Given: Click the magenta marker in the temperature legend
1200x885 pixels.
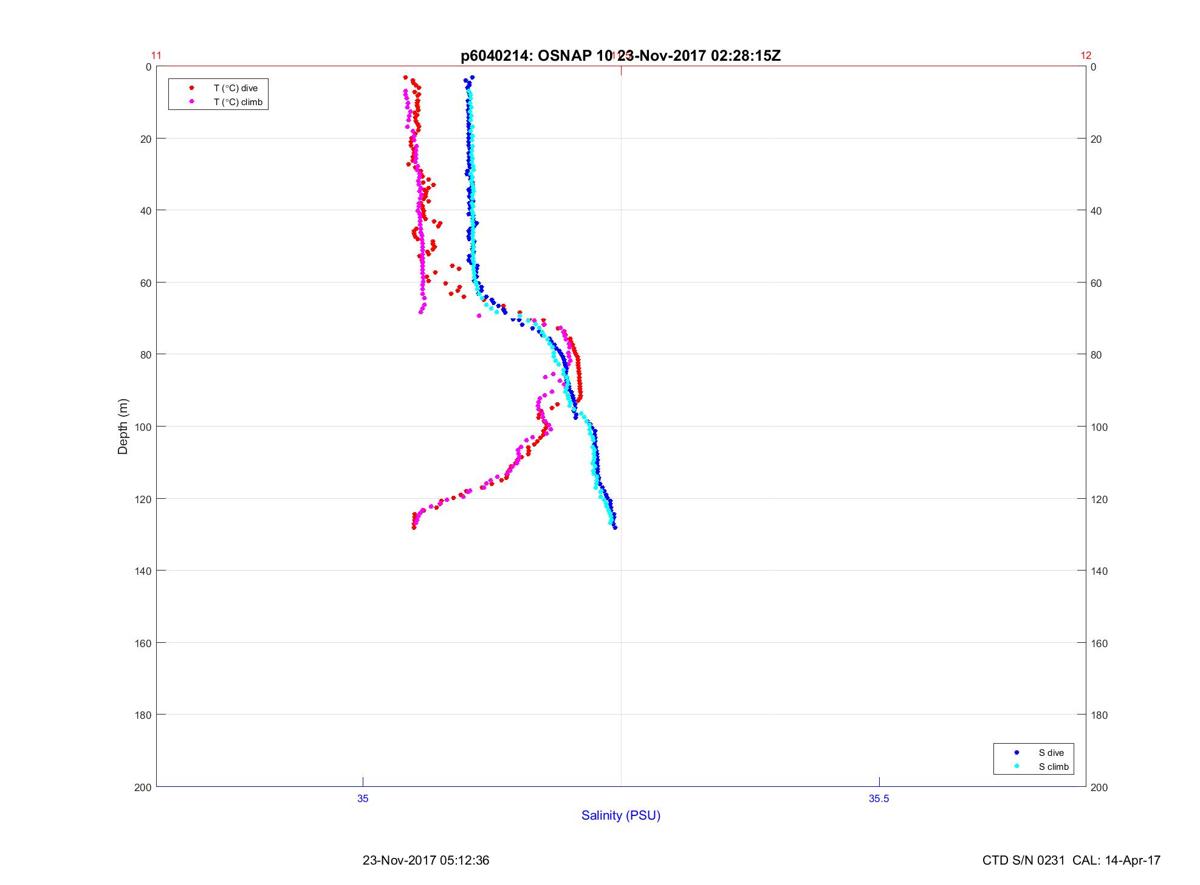Looking at the screenshot, I should pyautogui.click(x=191, y=102).
